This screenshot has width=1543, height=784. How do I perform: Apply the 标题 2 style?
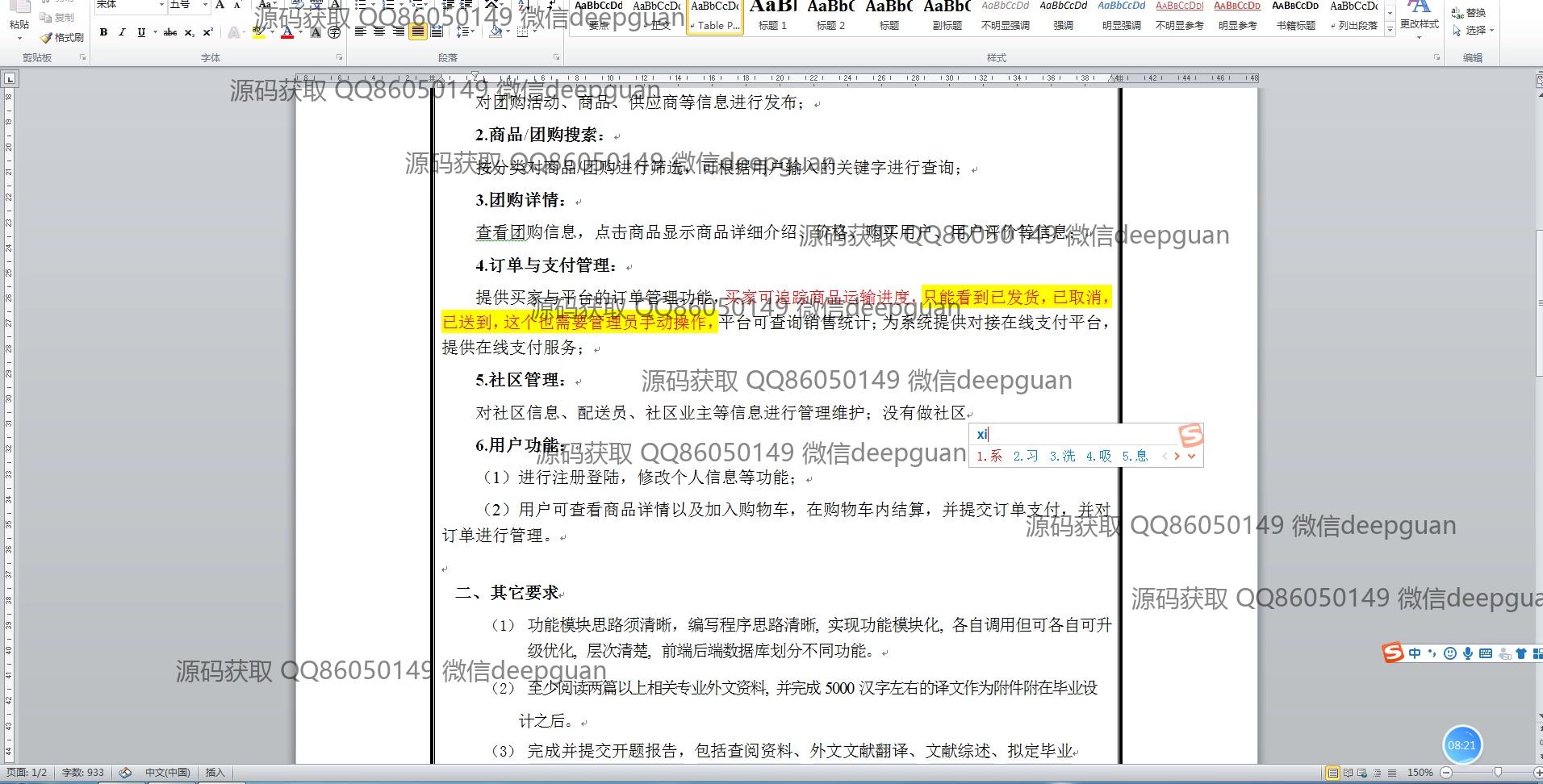click(830, 16)
